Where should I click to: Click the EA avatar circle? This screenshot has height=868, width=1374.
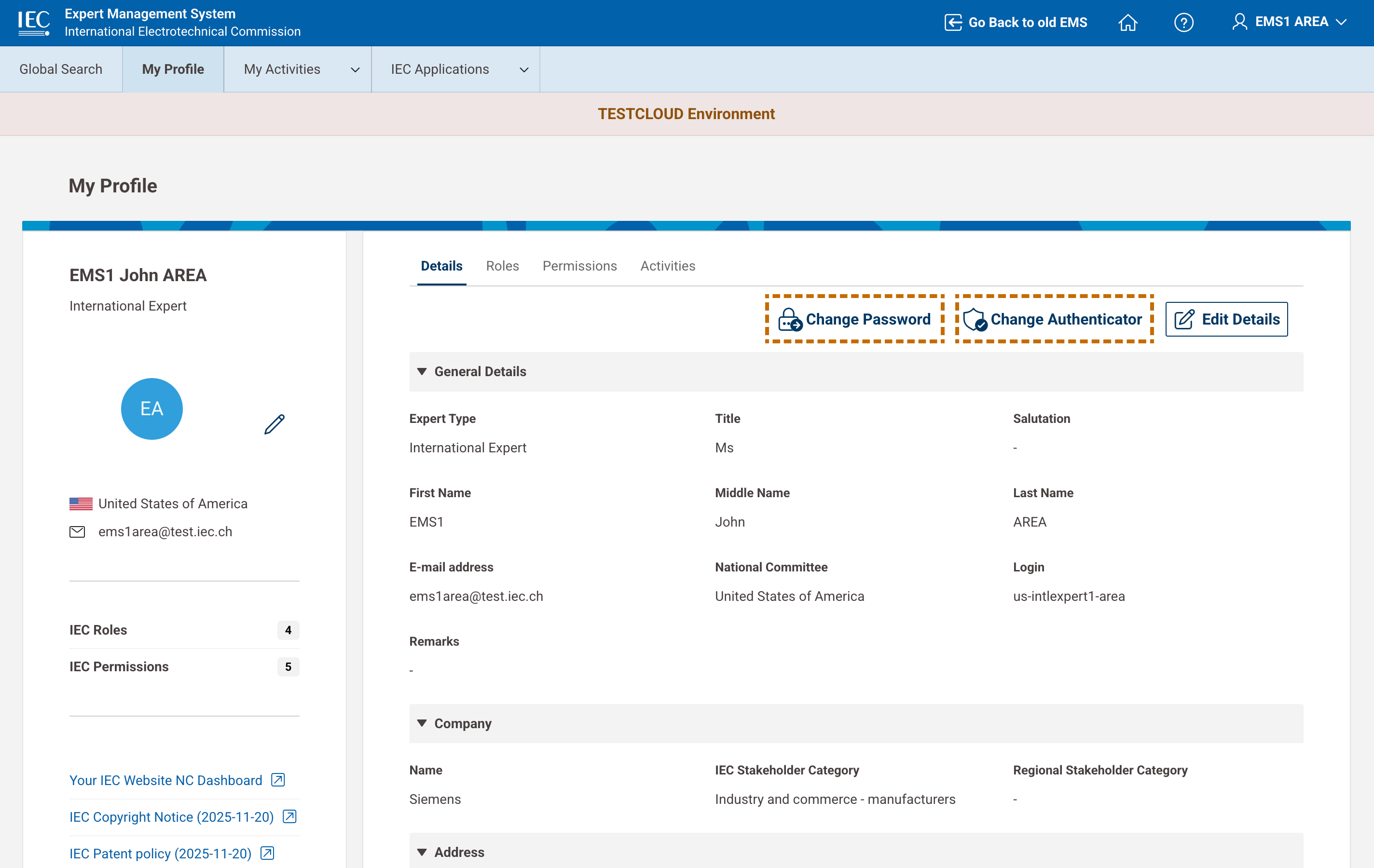coord(151,408)
